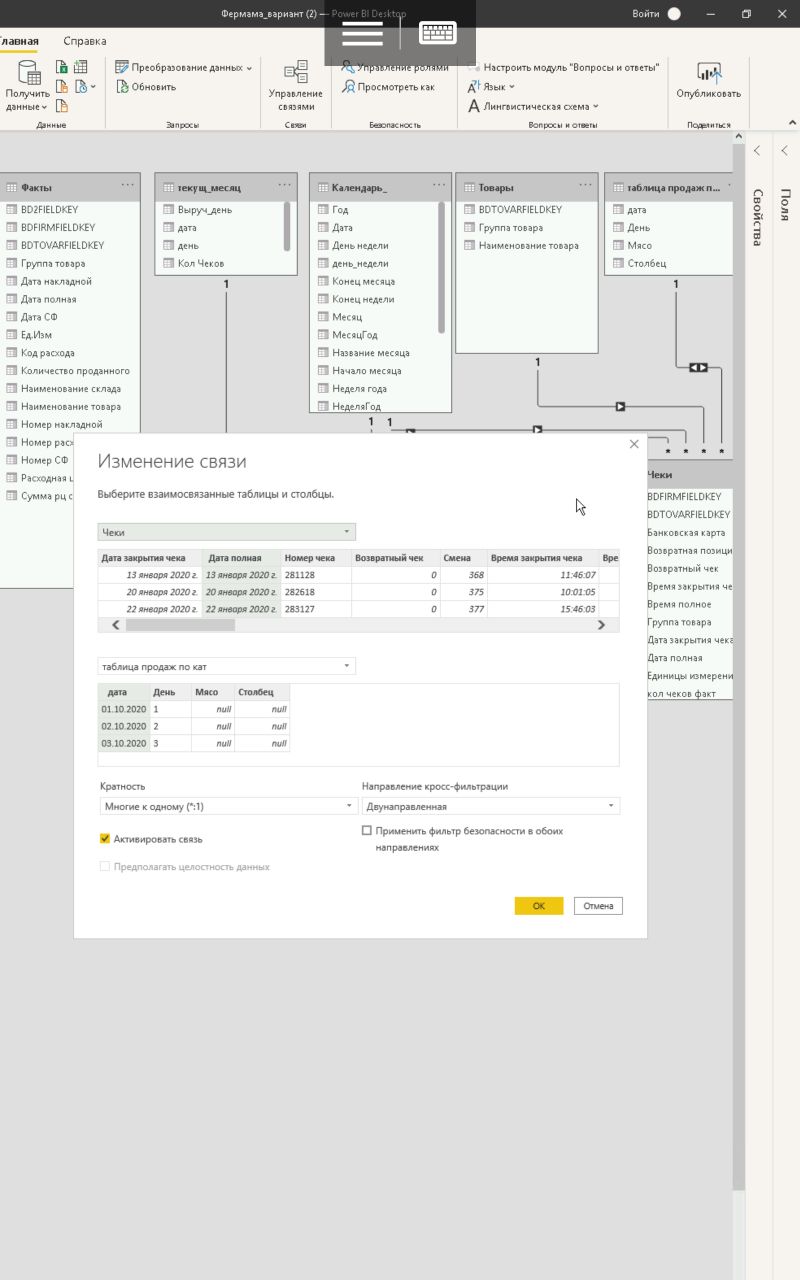Open the таблица продаж по кат dropdown
Screen dimensions: 800x1280
tap(227, 666)
